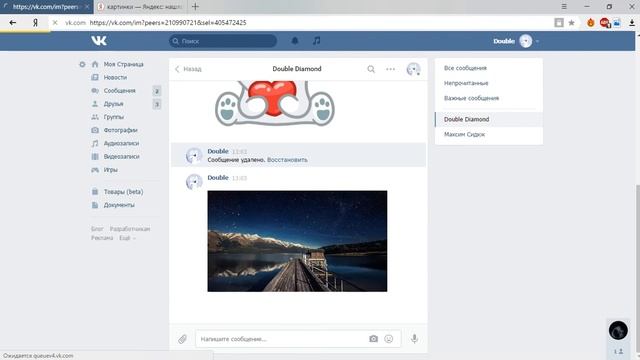
Task: Click the Реклама footer link
Action: pyautogui.click(x=102, y=238)
